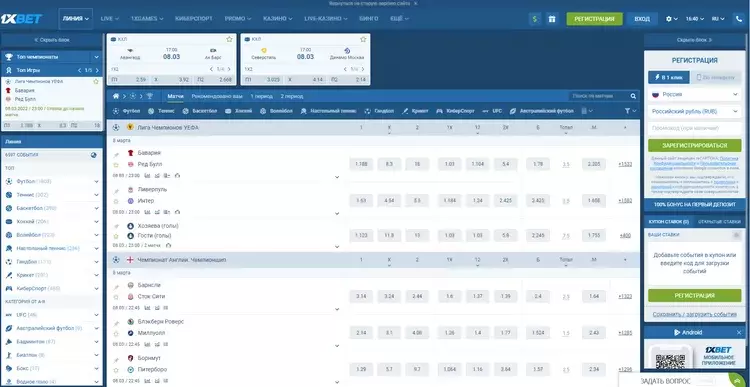Click previous arrow in Топ Игры
This screenshot has height=387, width=750.
tap(79, 70)
